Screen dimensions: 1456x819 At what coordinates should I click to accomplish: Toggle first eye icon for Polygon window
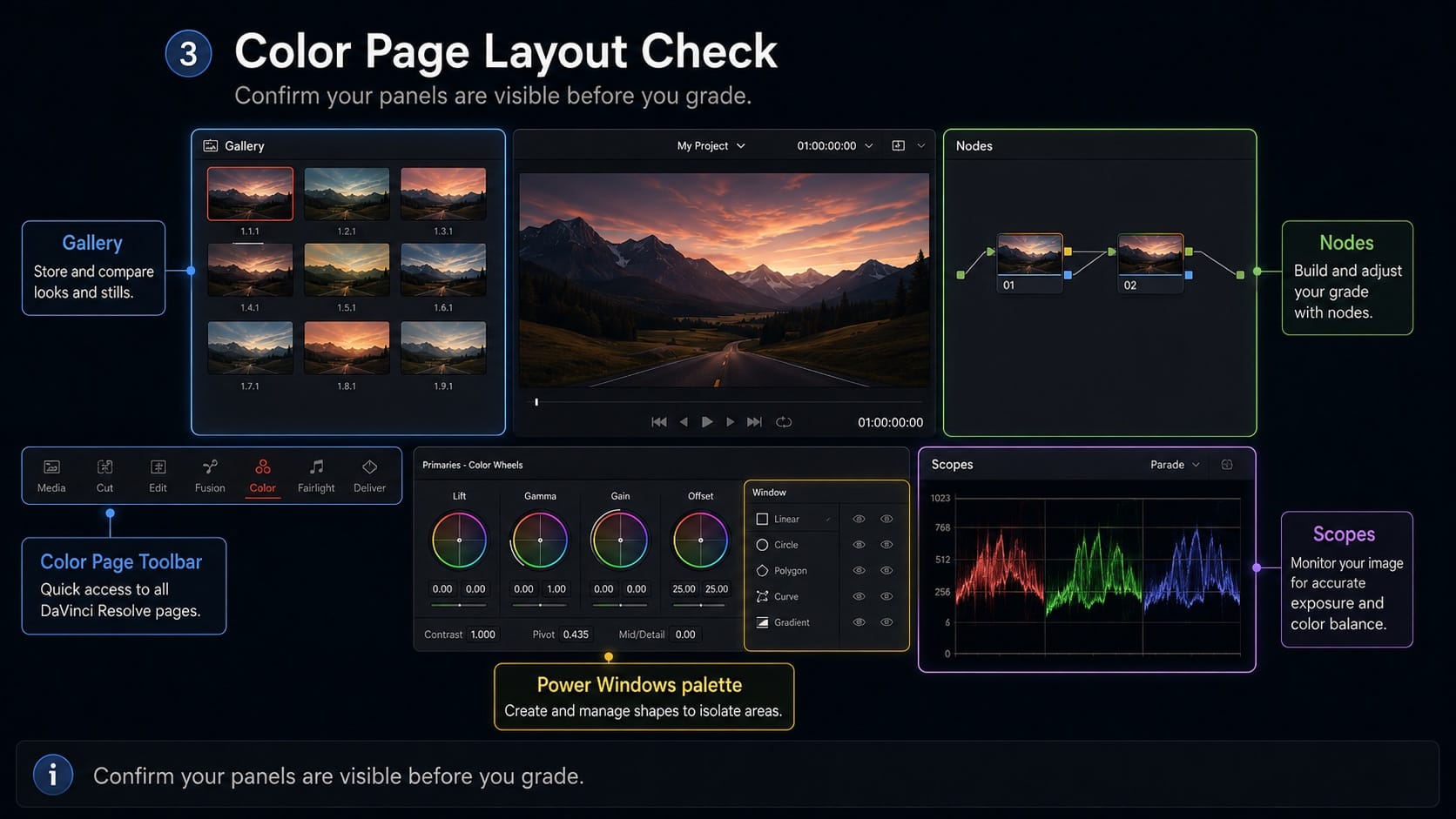[859, 571]
